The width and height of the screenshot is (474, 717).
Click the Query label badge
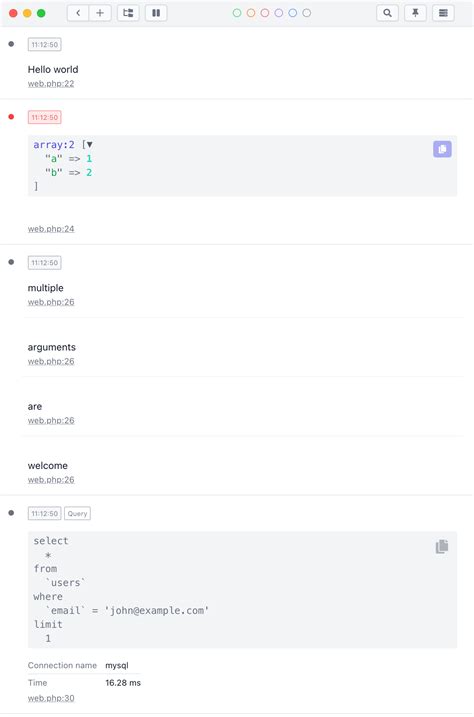click(77, 514)
